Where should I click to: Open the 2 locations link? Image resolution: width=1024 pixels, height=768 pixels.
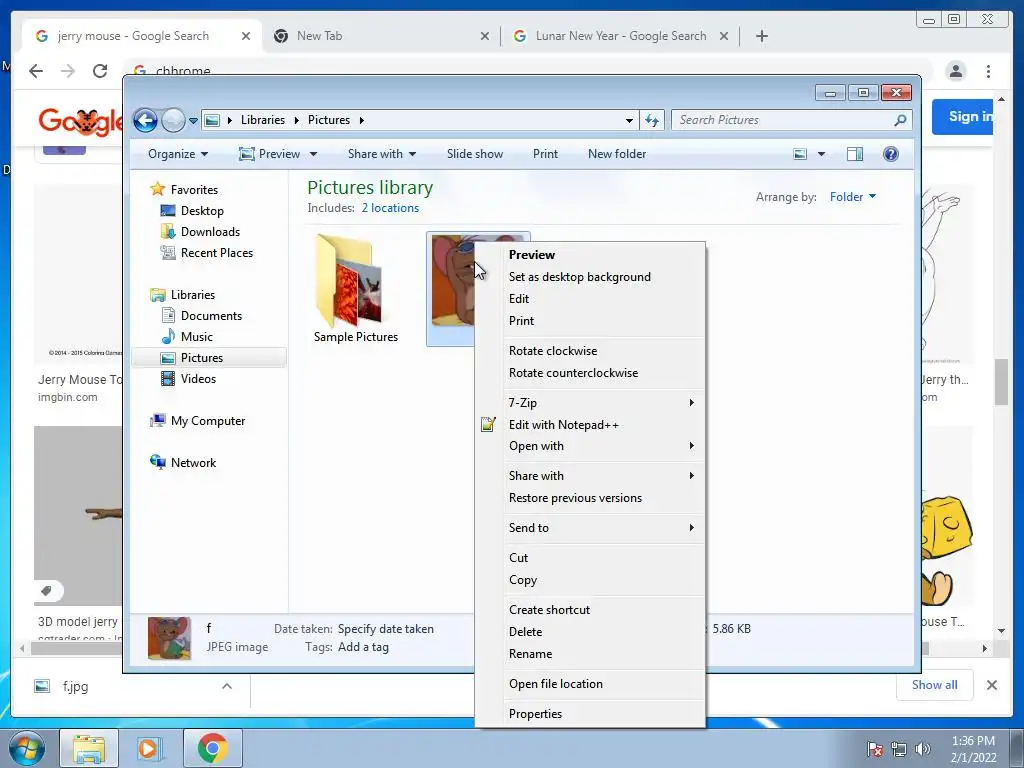click(391, 208)
